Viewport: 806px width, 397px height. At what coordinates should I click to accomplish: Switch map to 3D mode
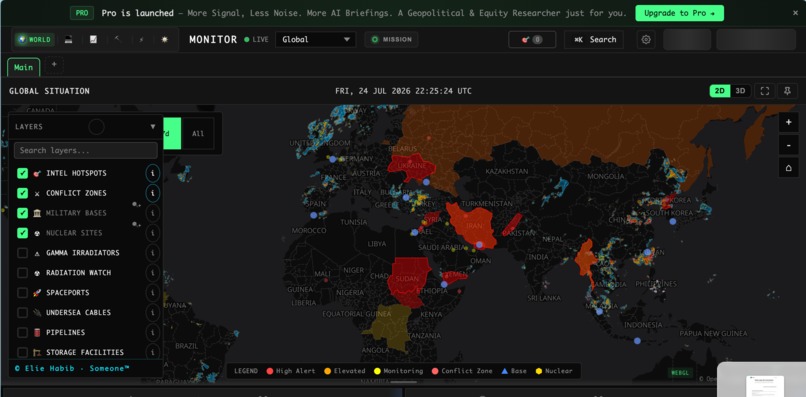740,91
